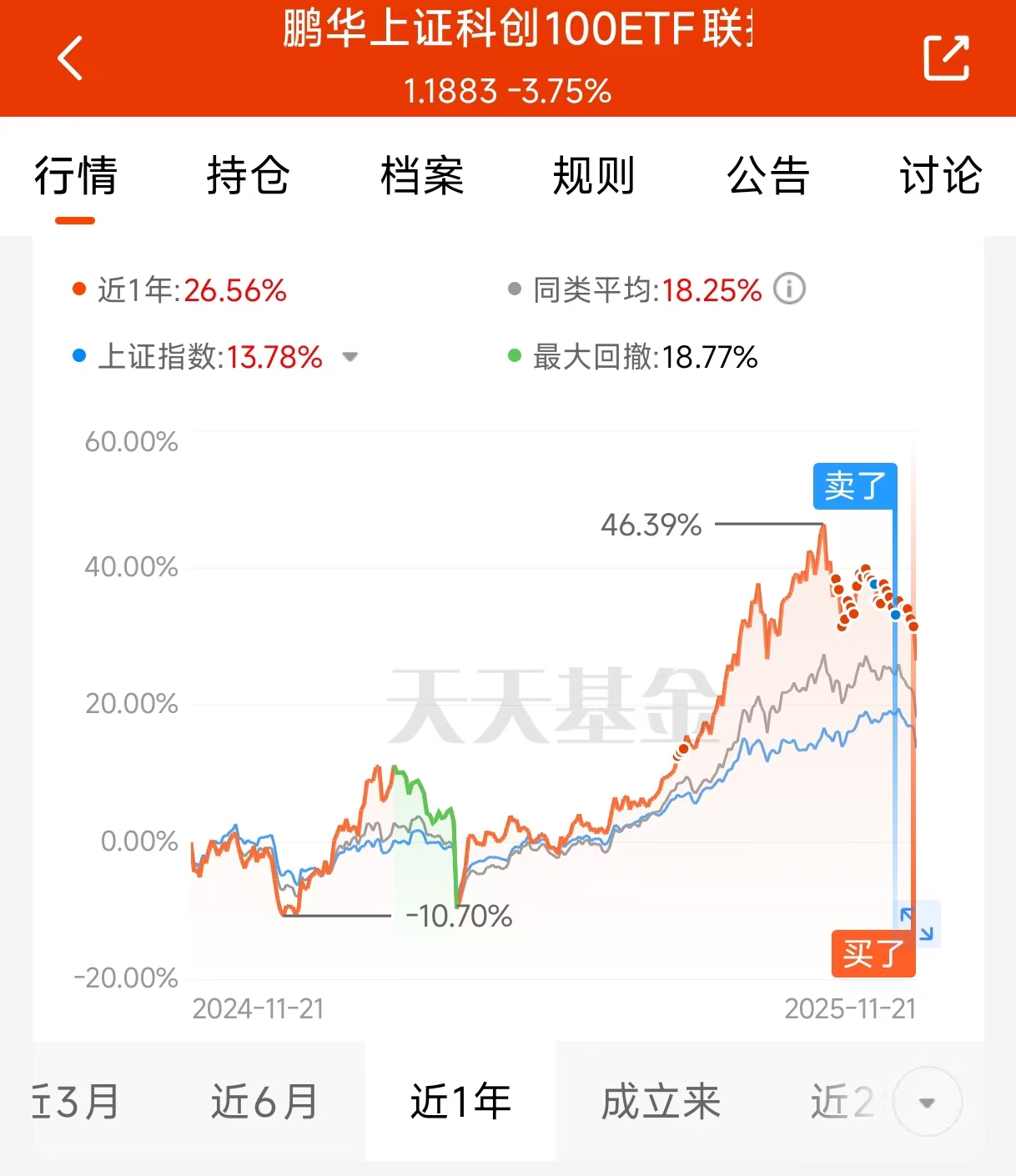The width and height of the screenshot is (1016, 1176).
Task: Tap the orange 买了 marker flag
Action: pyautogui.click(x=873, y=953)
